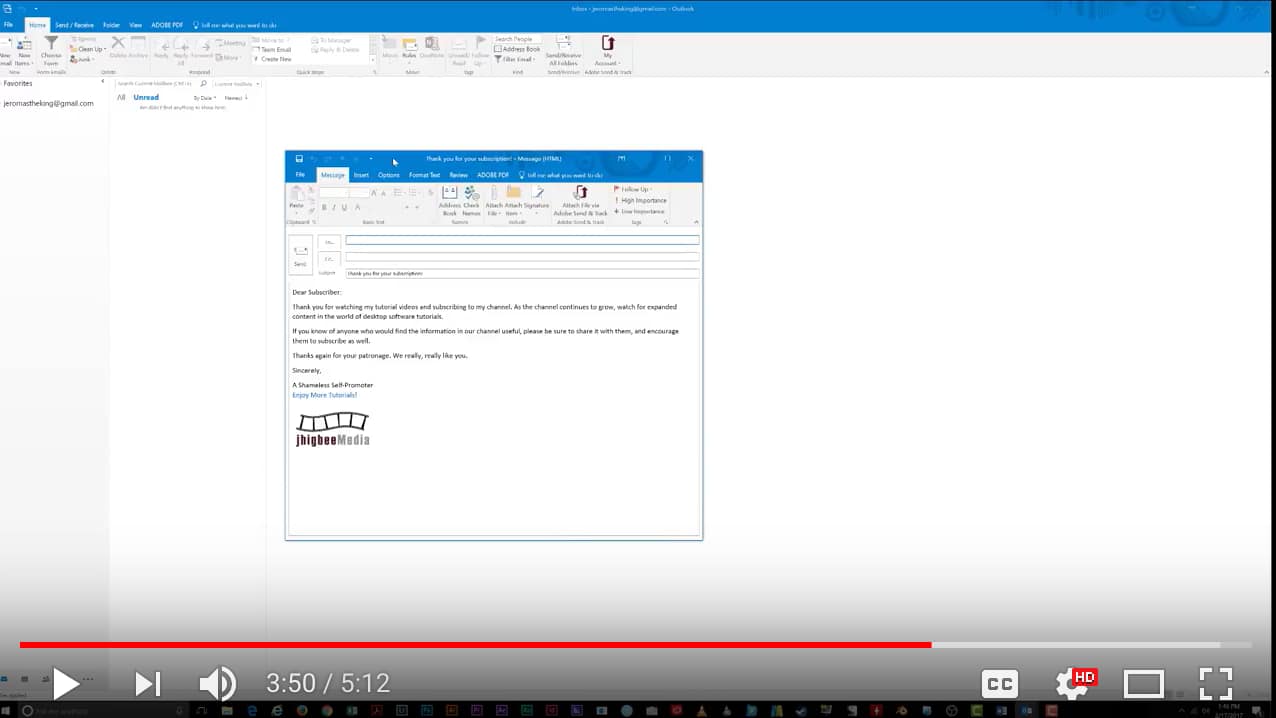Click Attach File via Adobe Send & Track
1276x718 pixels.
point(580,198)
